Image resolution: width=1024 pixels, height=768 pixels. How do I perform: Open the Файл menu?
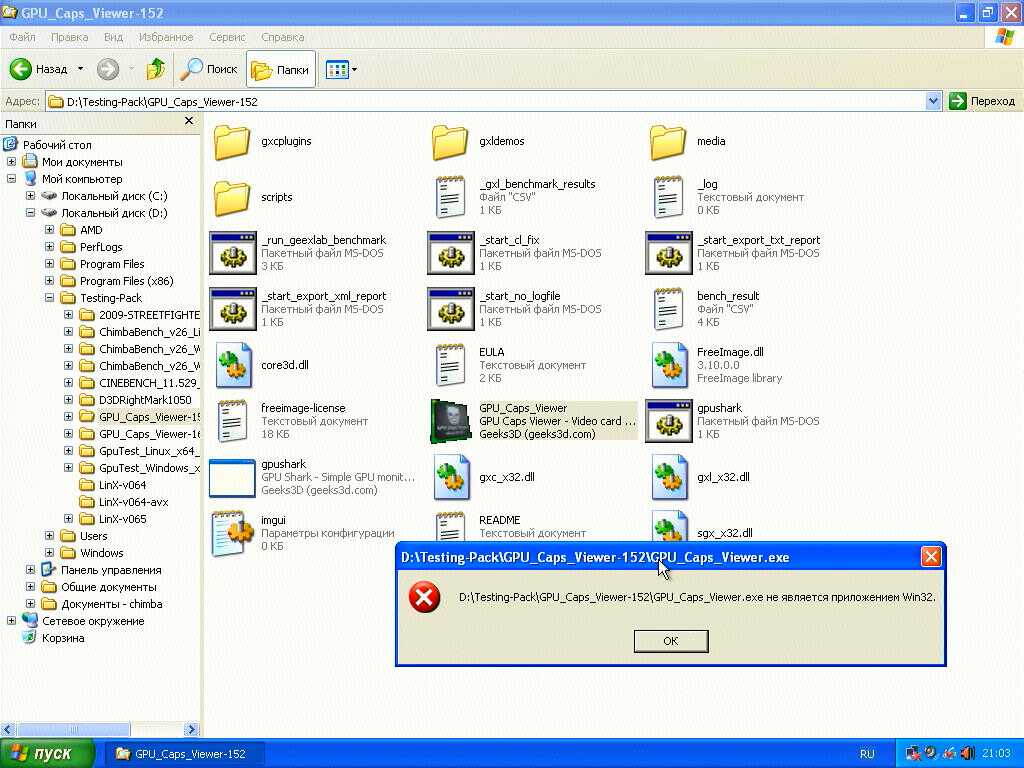(22, 37)
